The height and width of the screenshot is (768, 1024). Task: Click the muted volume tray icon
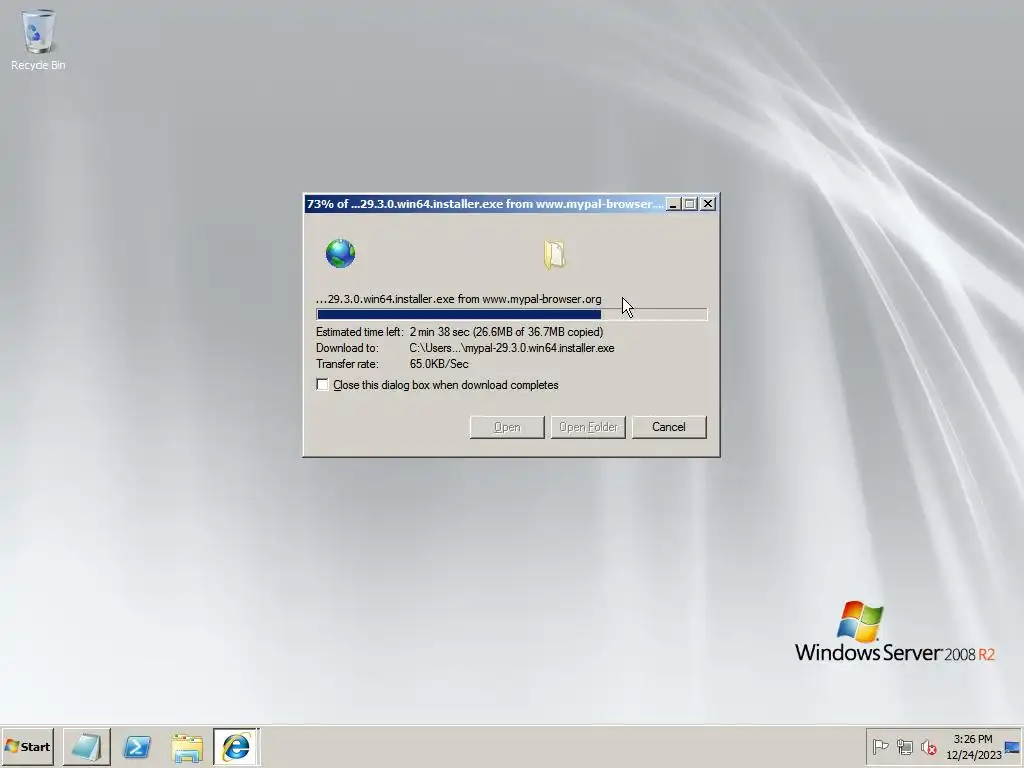coord(928,746)
